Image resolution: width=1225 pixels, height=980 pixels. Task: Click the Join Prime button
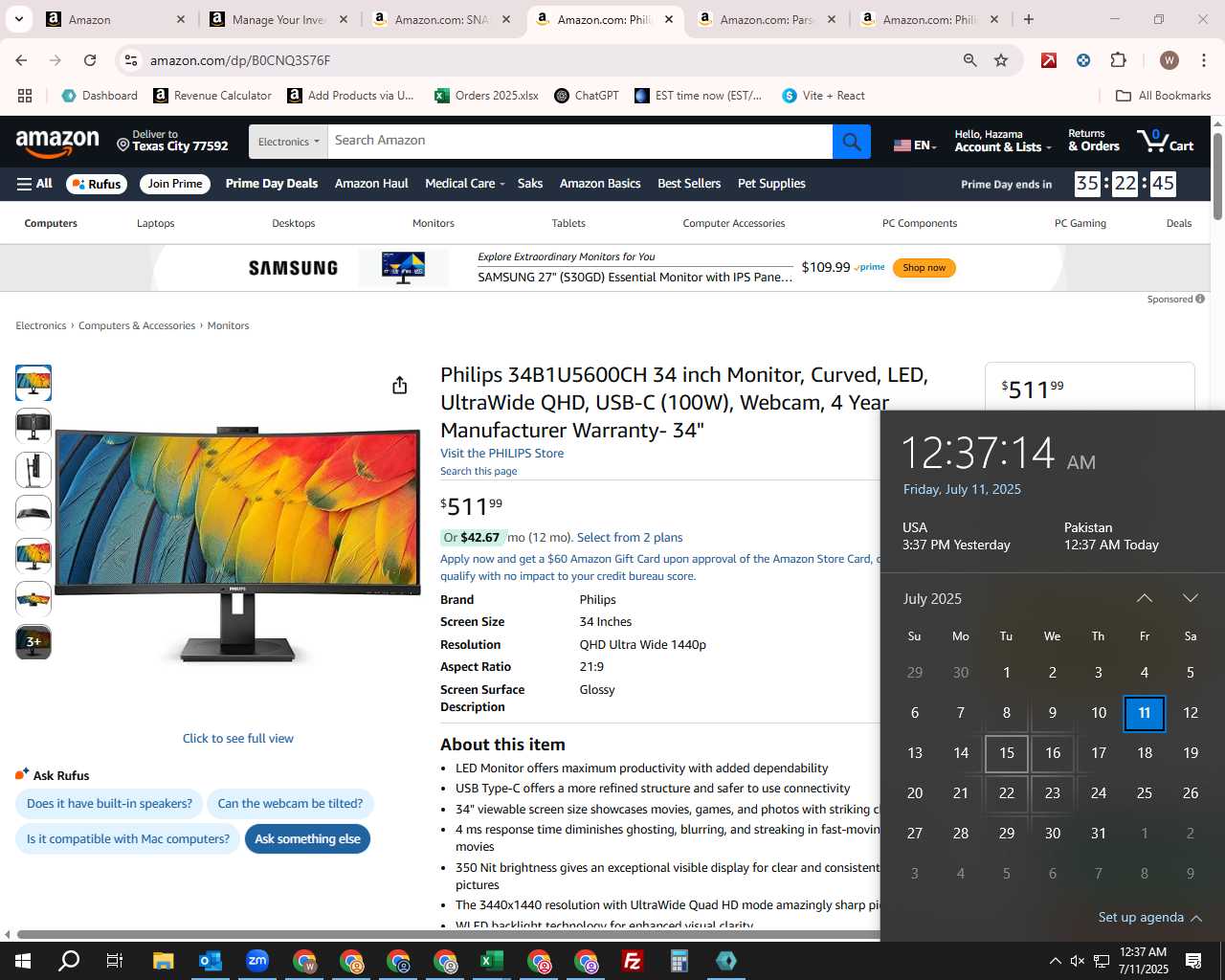(x=175, y=184)
